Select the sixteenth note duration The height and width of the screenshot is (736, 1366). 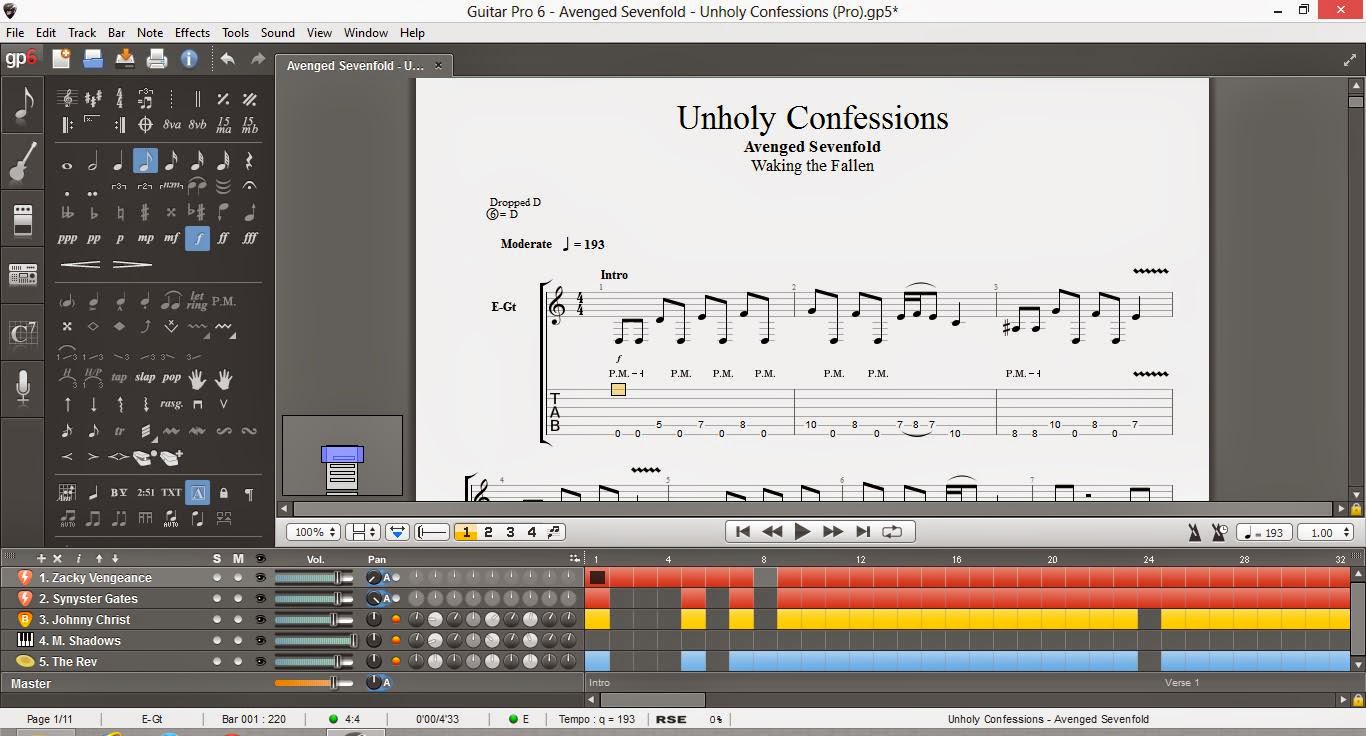171,161
